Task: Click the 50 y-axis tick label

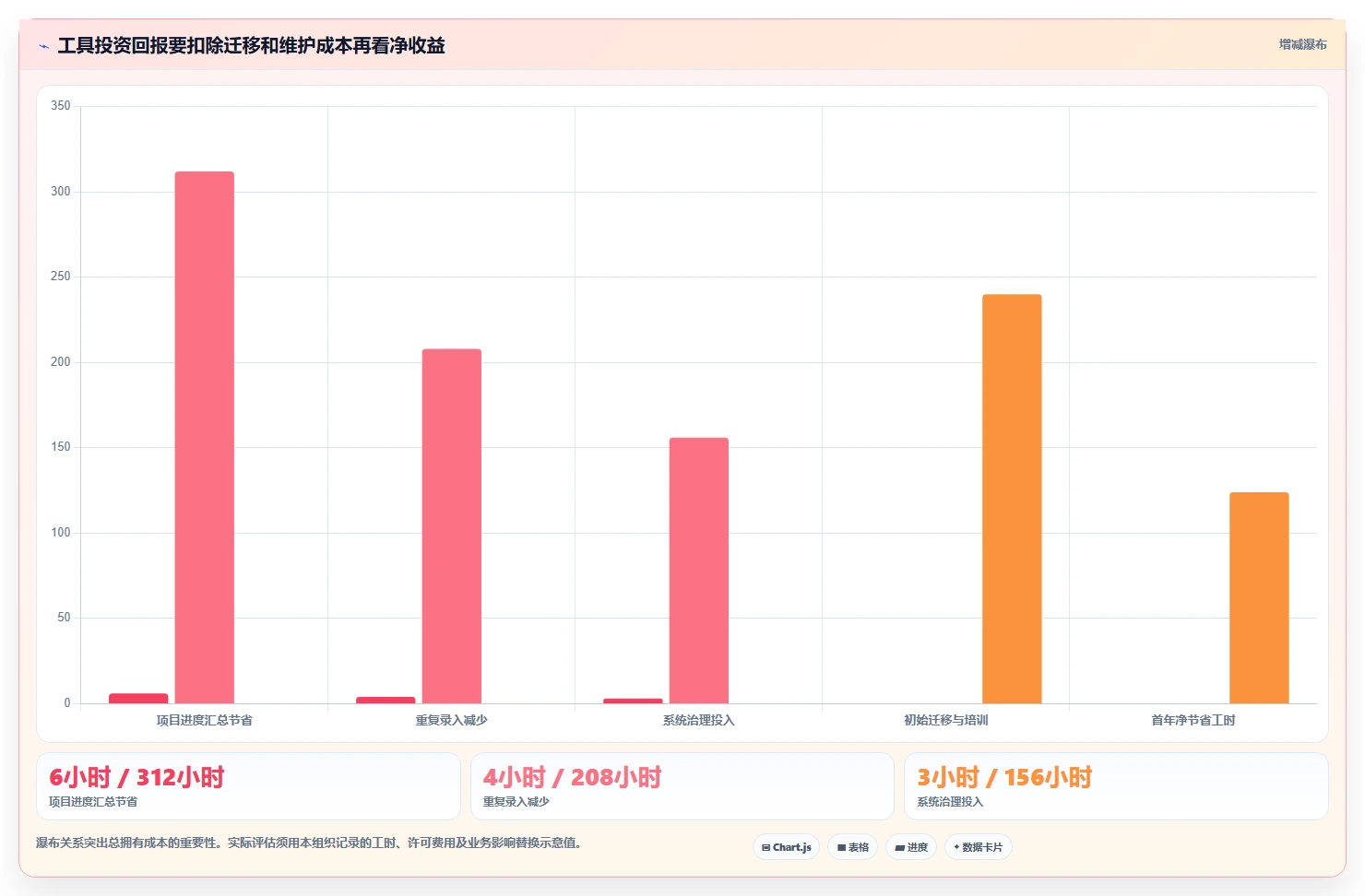Action: [64, 618]
